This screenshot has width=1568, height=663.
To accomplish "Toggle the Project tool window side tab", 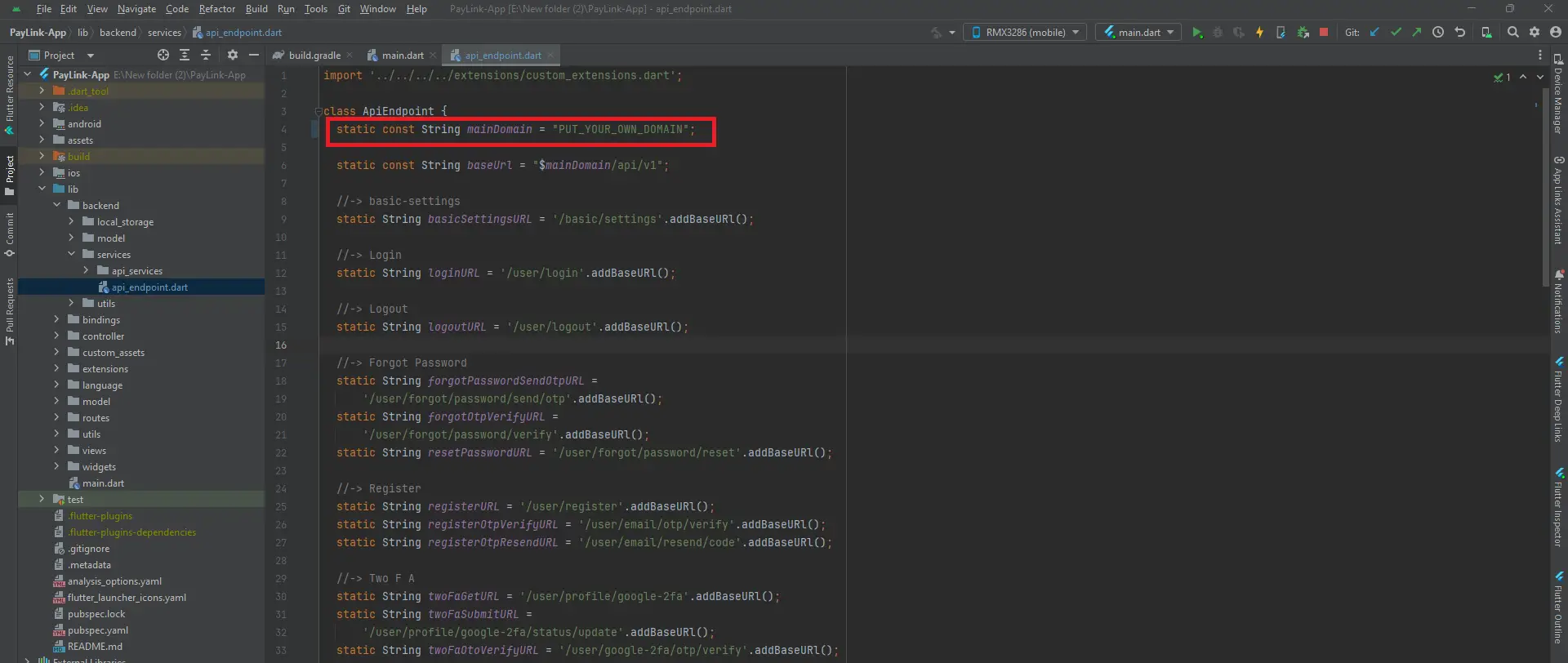I will point(9,175).
